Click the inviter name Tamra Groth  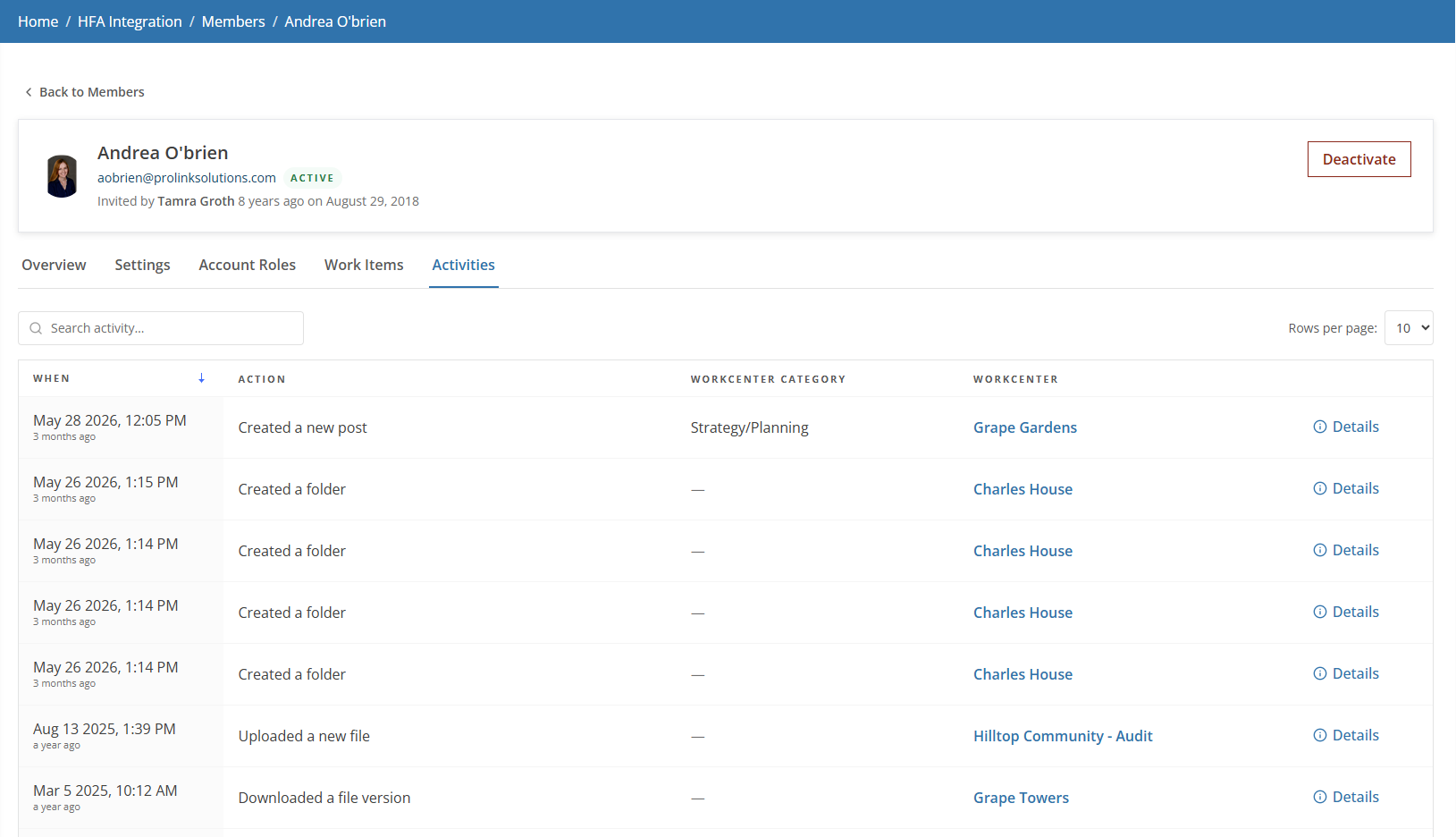tap(196, 201)
